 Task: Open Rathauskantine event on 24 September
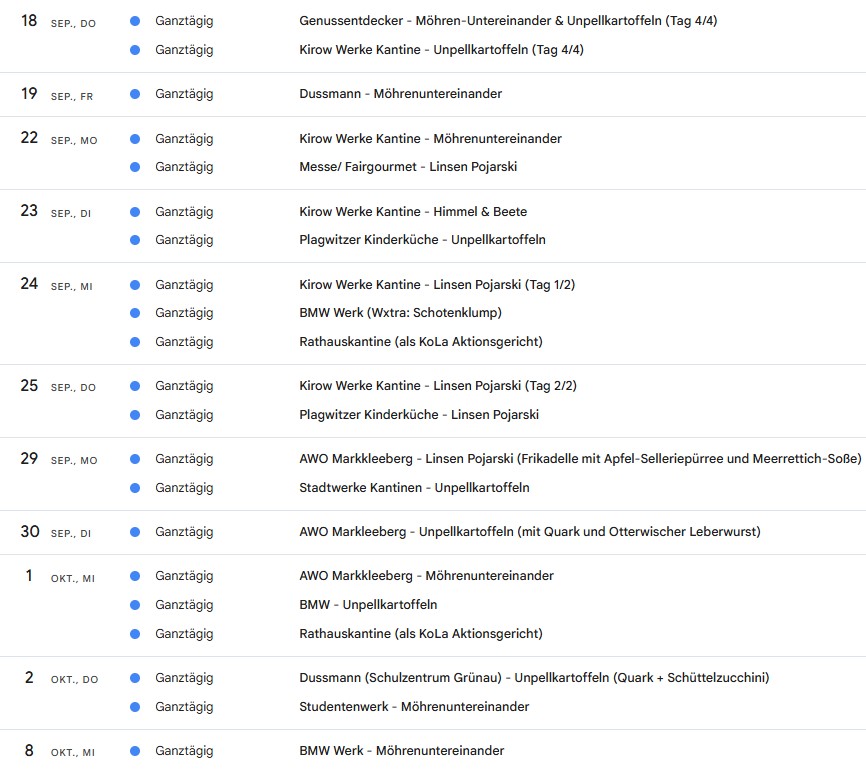tap(420, 342)
